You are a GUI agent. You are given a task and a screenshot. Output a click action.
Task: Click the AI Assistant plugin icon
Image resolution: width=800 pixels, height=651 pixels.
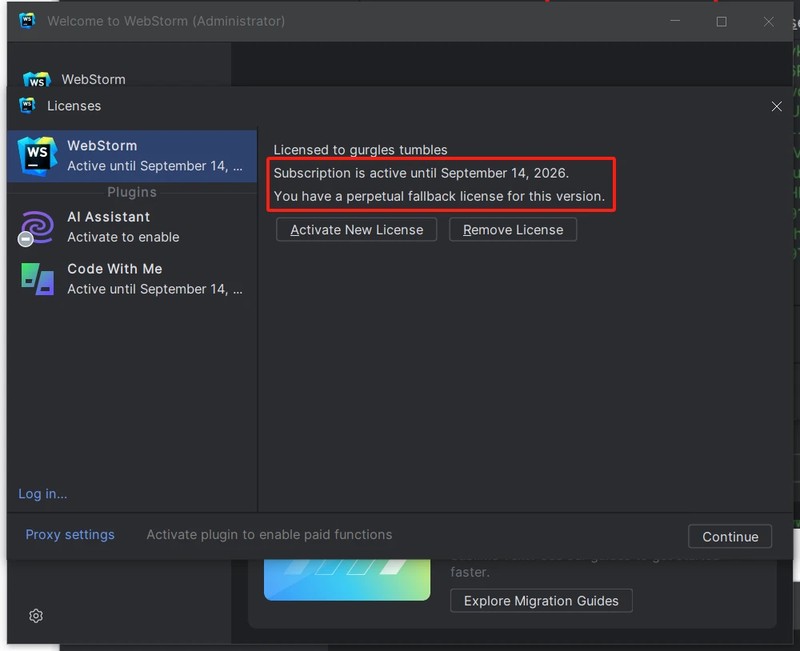[37, 227]
